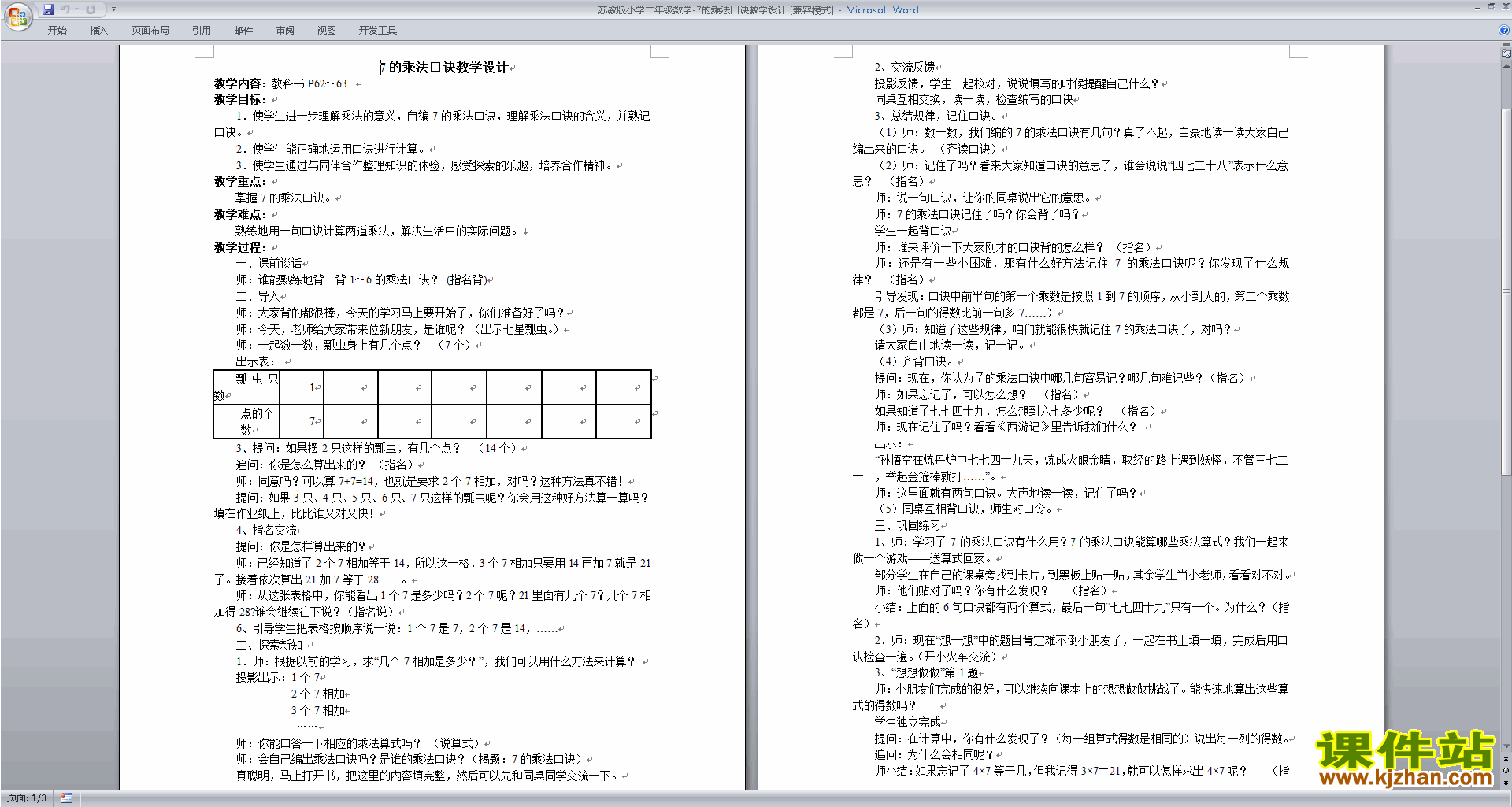Click the Redo icon in Quick Access toolbar
The image size is (1512, 807).
coord(91,9)
